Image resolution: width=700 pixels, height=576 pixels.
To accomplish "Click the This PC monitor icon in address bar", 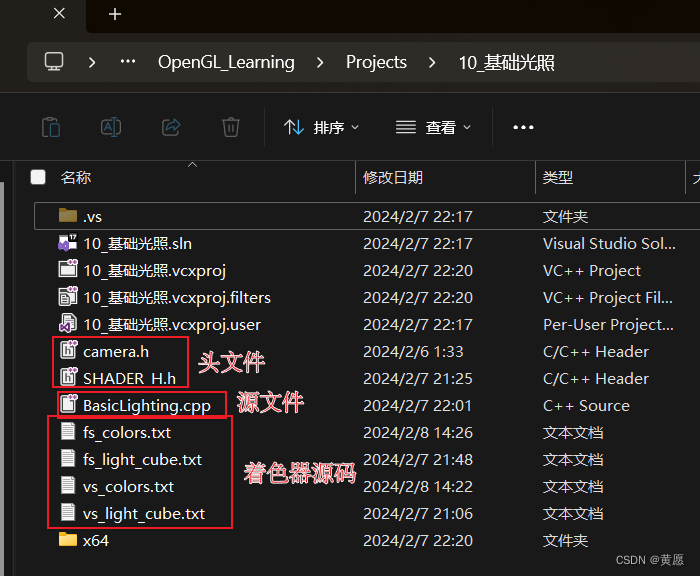I will (54, 62).
